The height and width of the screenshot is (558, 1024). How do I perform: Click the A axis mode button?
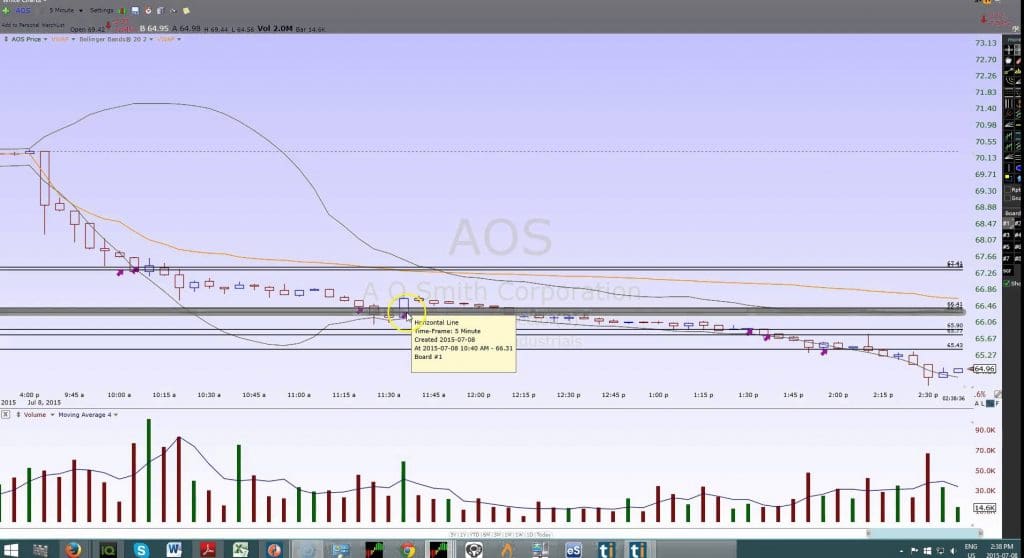point(977,404)
